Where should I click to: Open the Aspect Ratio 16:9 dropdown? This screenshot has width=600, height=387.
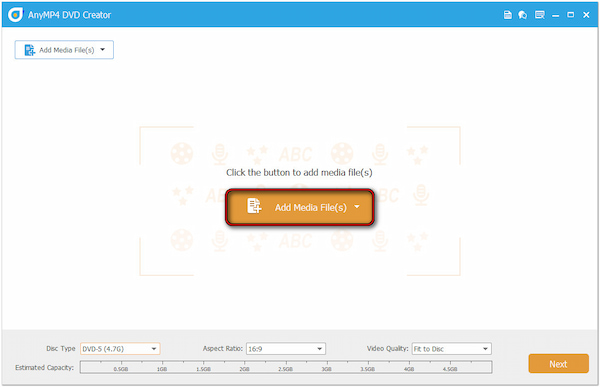click(286, 349)
